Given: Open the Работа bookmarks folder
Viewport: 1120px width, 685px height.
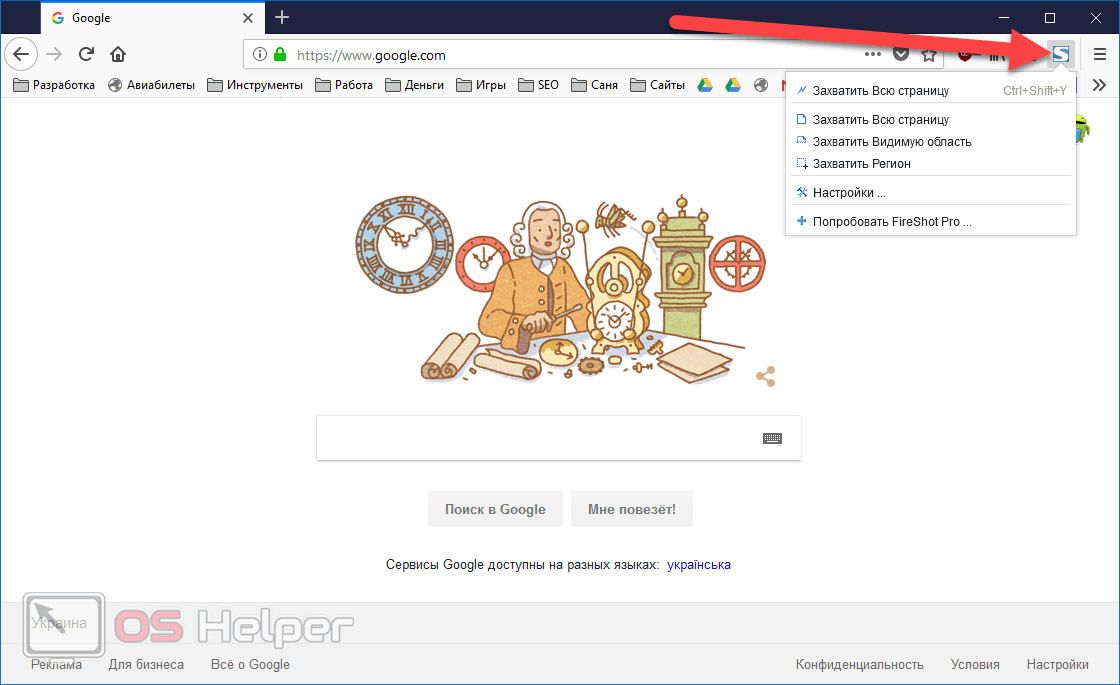Looking at the screenshot, I should point(344,85).
